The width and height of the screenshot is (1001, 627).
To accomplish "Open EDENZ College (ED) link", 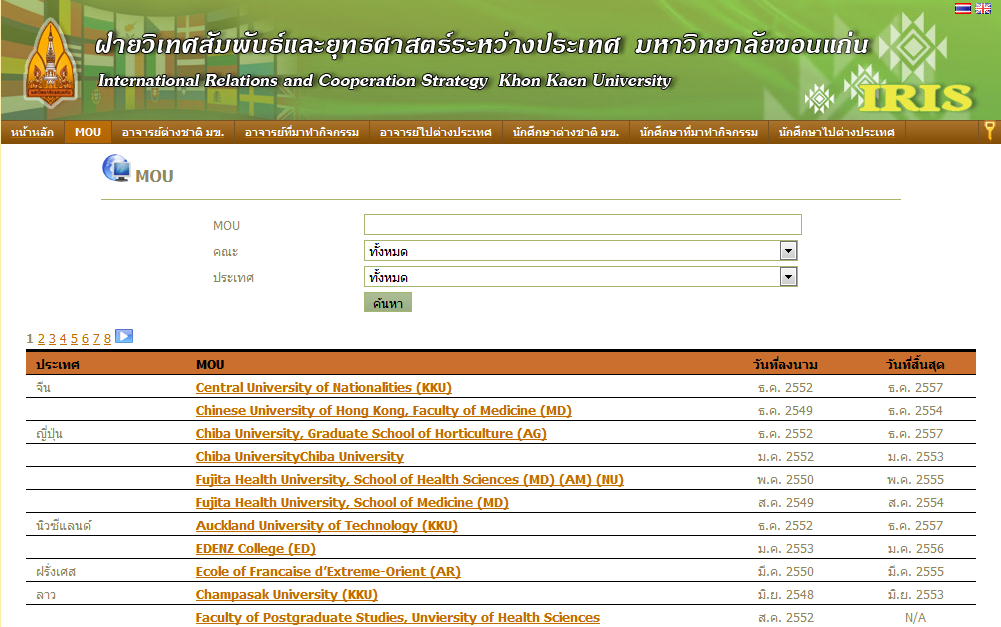I will (255, 548).
